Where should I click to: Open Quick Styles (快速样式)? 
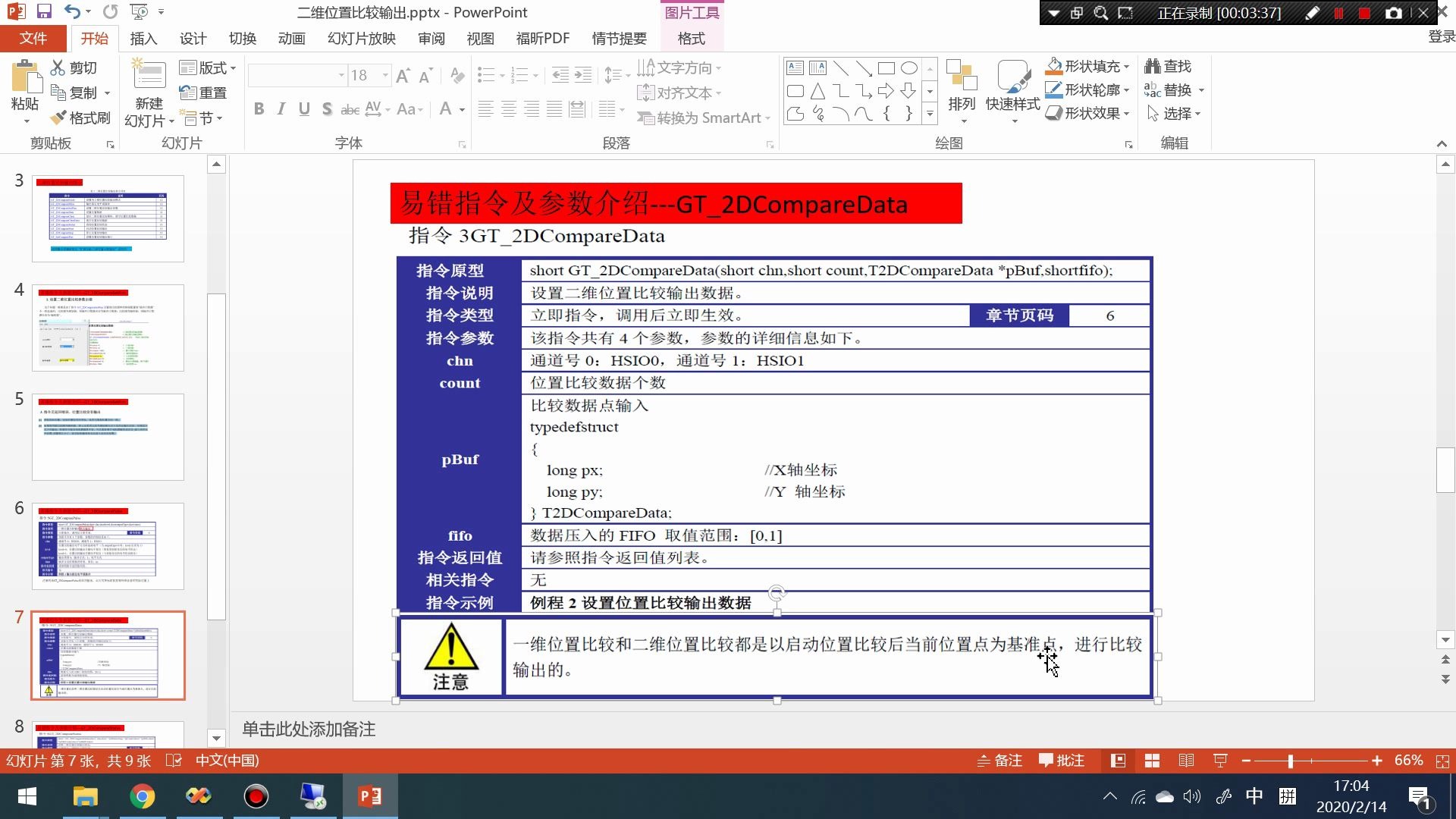[x=1012, y=91]
